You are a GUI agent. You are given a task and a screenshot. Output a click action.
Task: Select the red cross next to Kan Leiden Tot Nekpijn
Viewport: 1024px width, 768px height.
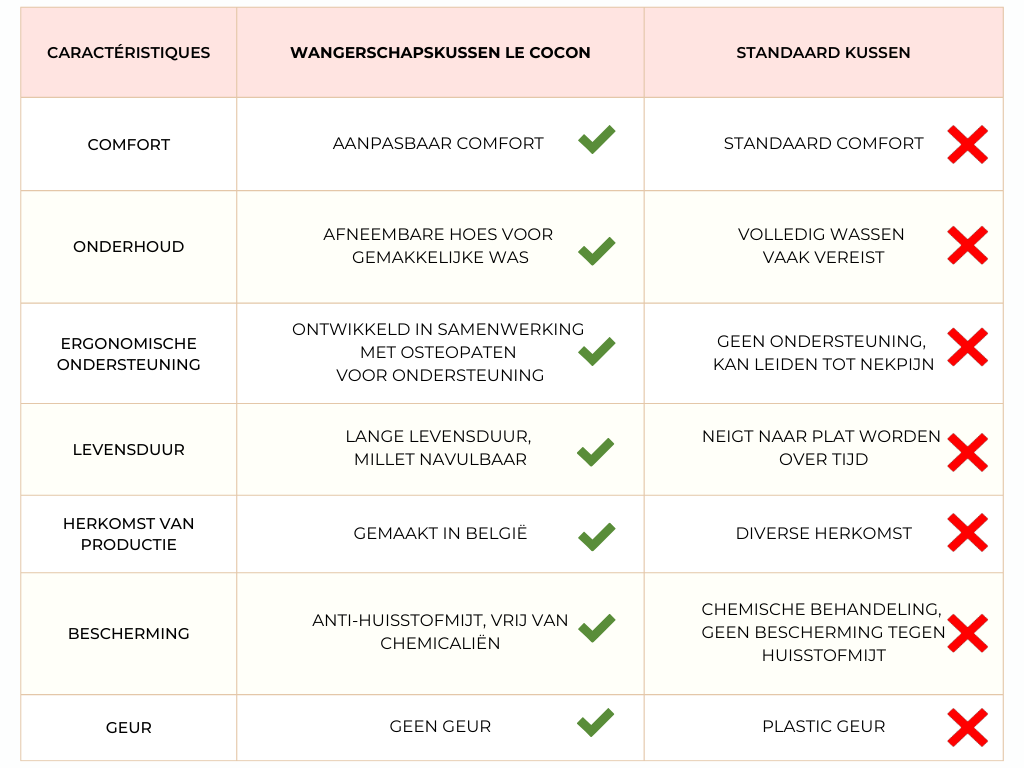967,347
